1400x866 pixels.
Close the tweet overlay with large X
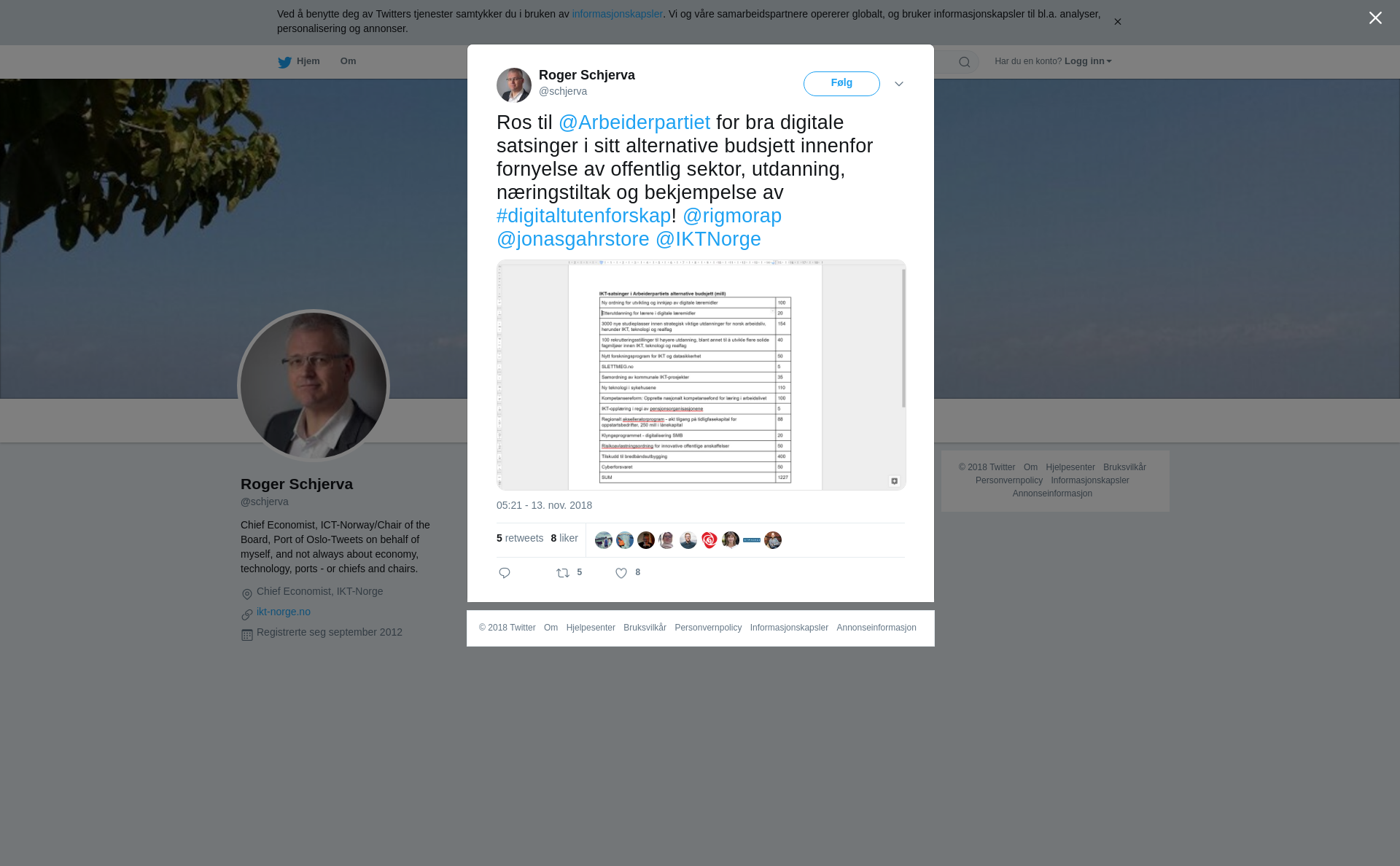click(1375, 18)
